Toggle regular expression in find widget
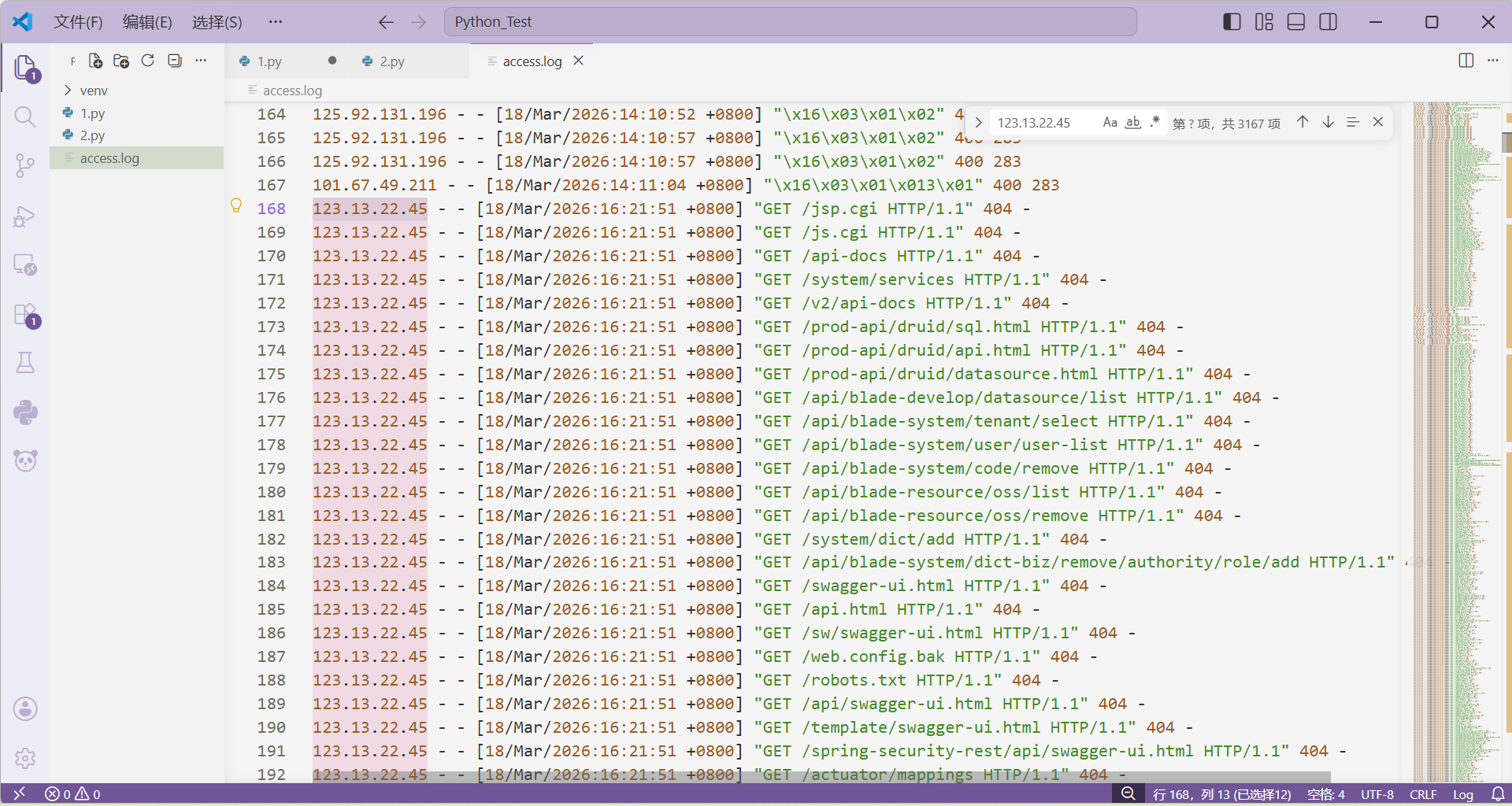Image resolution: width=1512 pixels, height=806 pixels. click(x=1154, y=122)
